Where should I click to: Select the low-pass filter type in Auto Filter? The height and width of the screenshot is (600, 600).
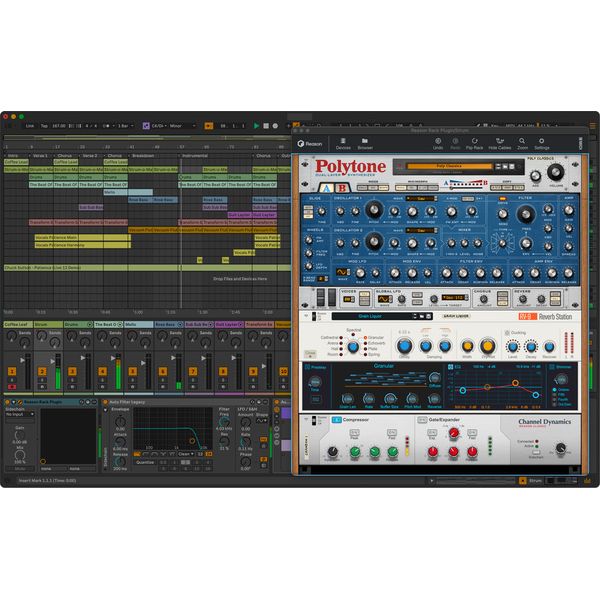137,454
